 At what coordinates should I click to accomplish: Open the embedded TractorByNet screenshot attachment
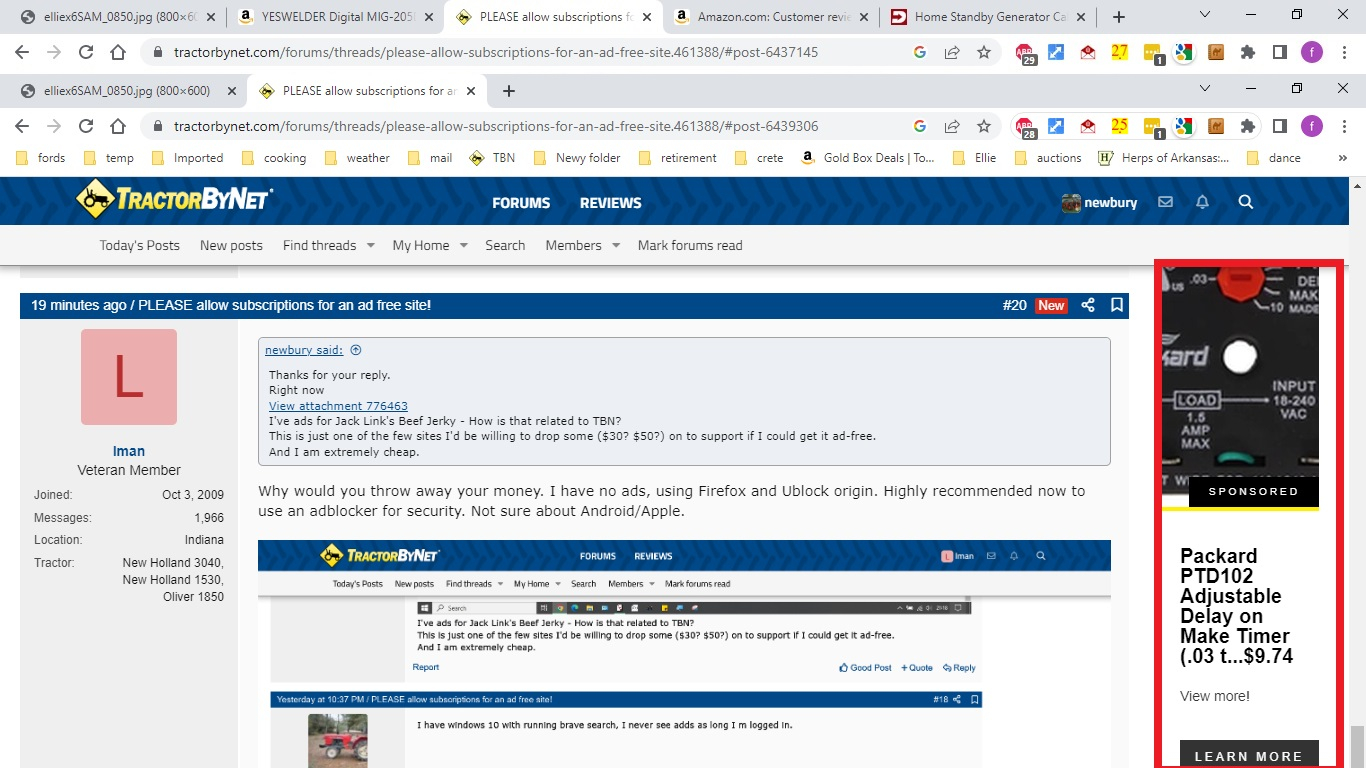(x=684, y=654)
